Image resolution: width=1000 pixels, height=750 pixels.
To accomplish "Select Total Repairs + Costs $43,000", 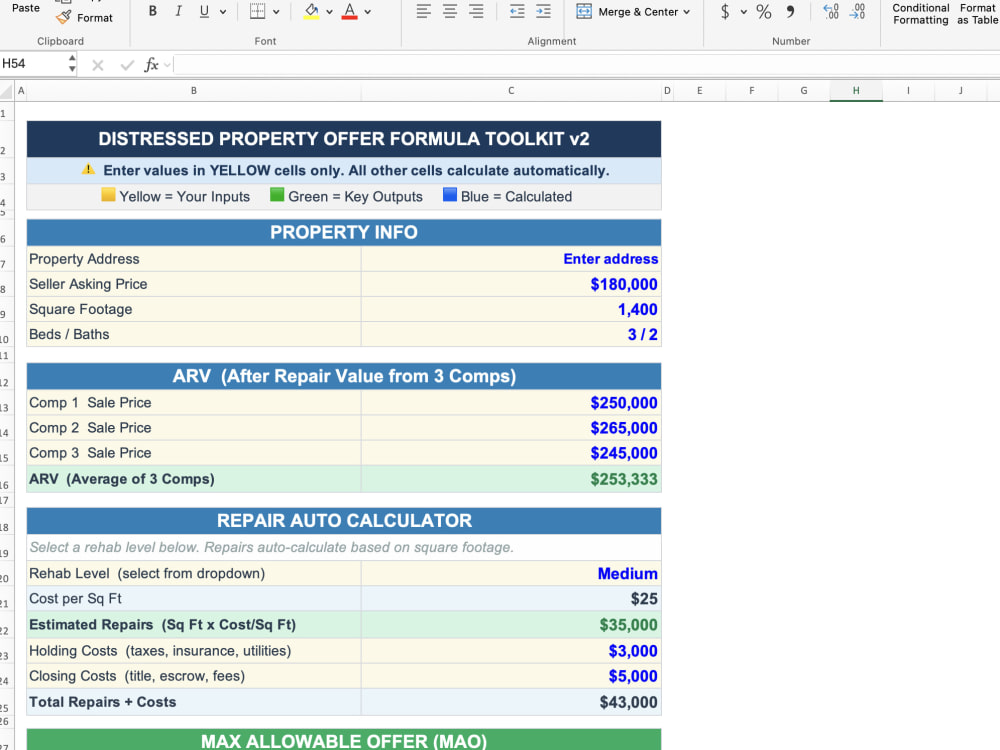I will tap(511, 702).
